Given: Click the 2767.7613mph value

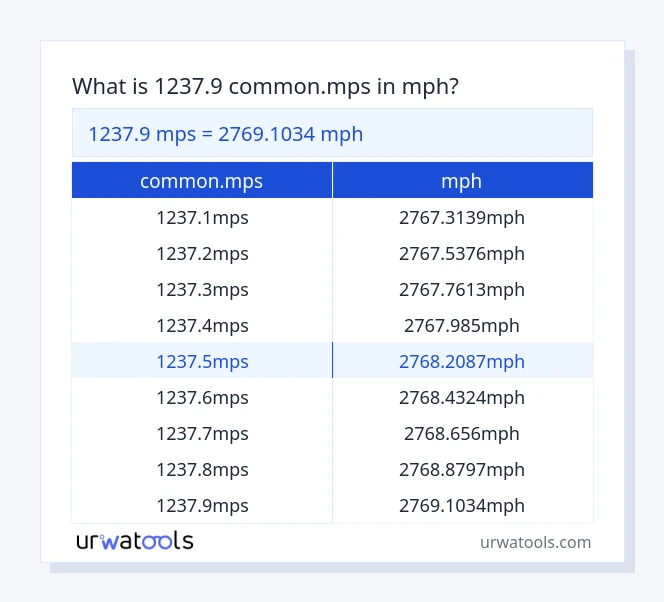Looking at the screenshot, I should [x=461, y=289].
